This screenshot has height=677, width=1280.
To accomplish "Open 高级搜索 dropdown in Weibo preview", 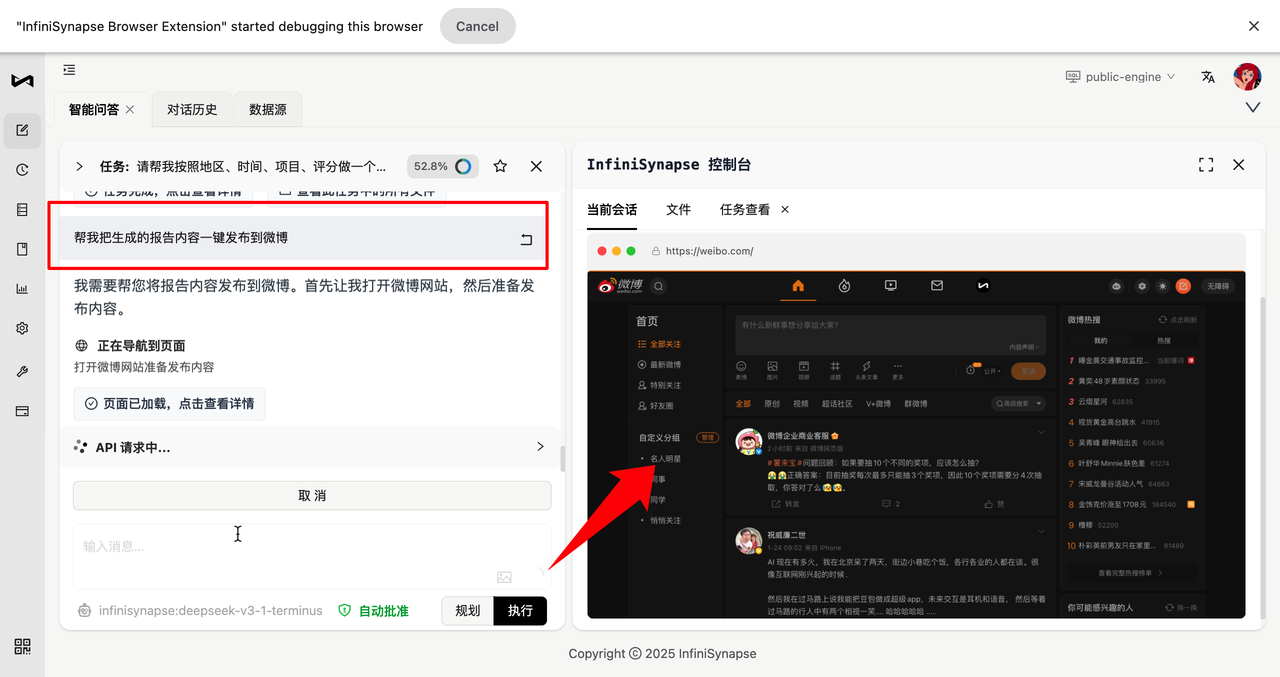I will click(x=1019, y=404).
